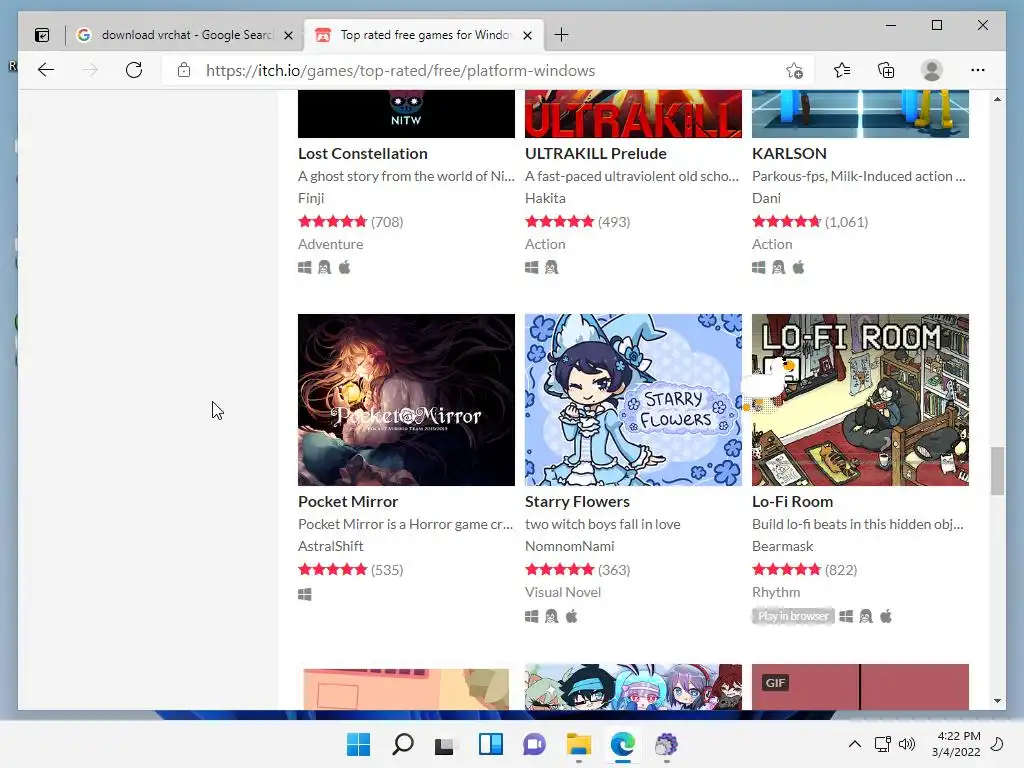Screen dimensions: 1024x768
Task: Visit developer Dani's page
Action: tap(766, 198)
